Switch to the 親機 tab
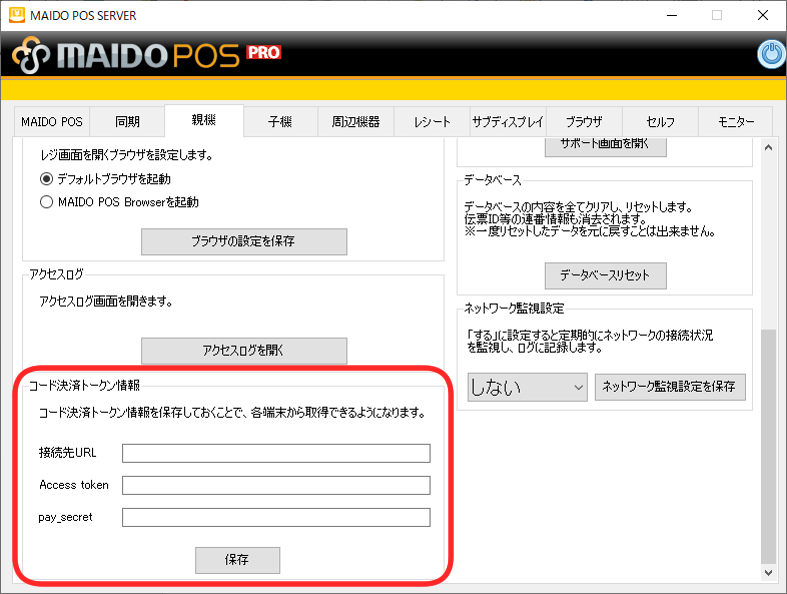This screenshot has height=594, width=787. tap(204, 120)
